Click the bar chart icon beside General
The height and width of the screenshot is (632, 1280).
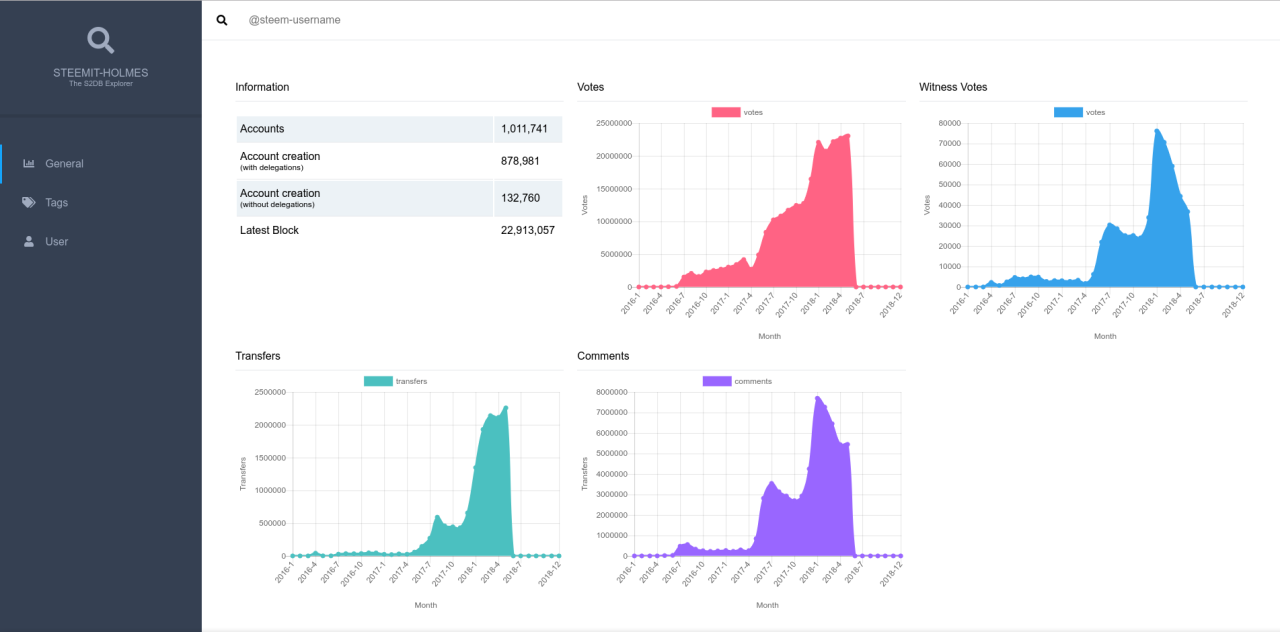(29, 163)
